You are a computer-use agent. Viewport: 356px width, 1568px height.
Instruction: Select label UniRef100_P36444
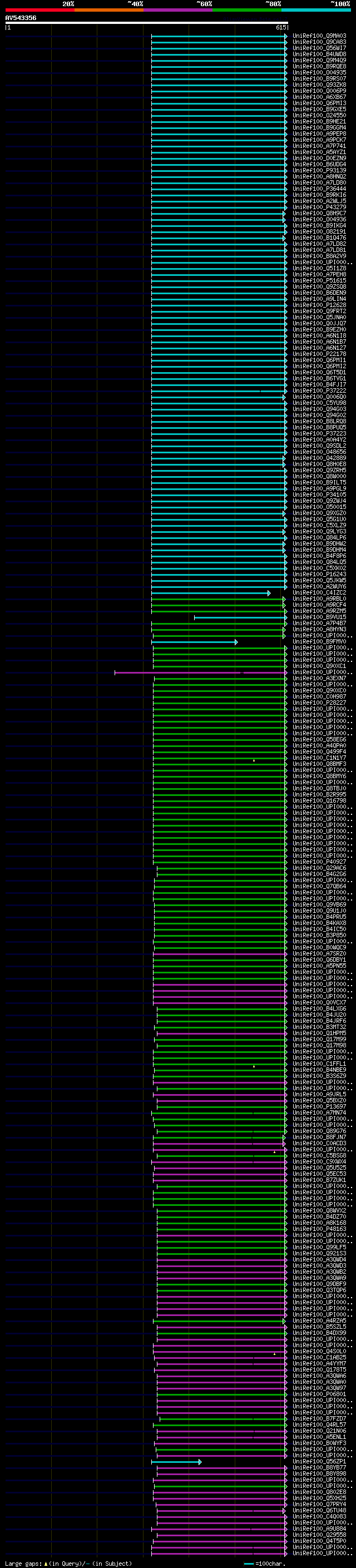click(319, 189)
